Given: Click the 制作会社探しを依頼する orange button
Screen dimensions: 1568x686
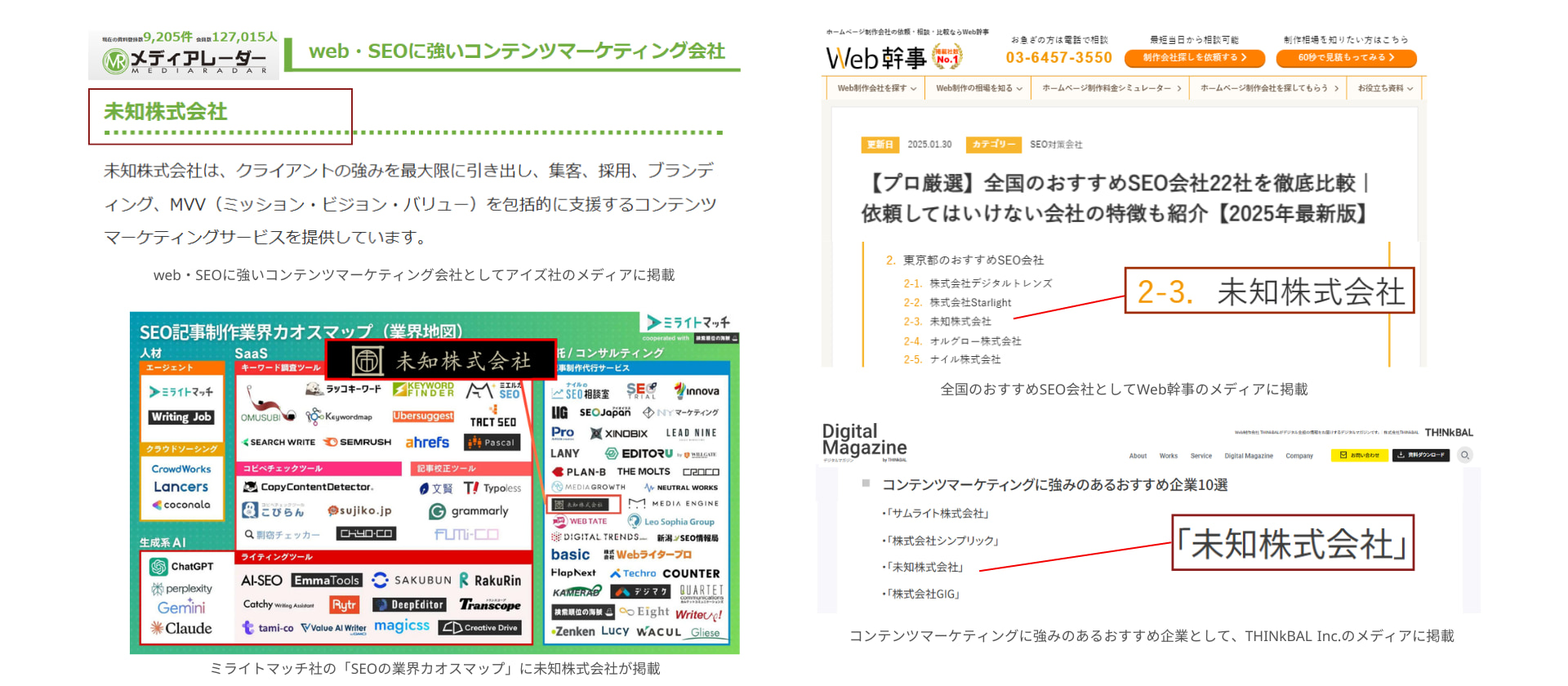Looking at the screenshot, I should point(1195,58).
